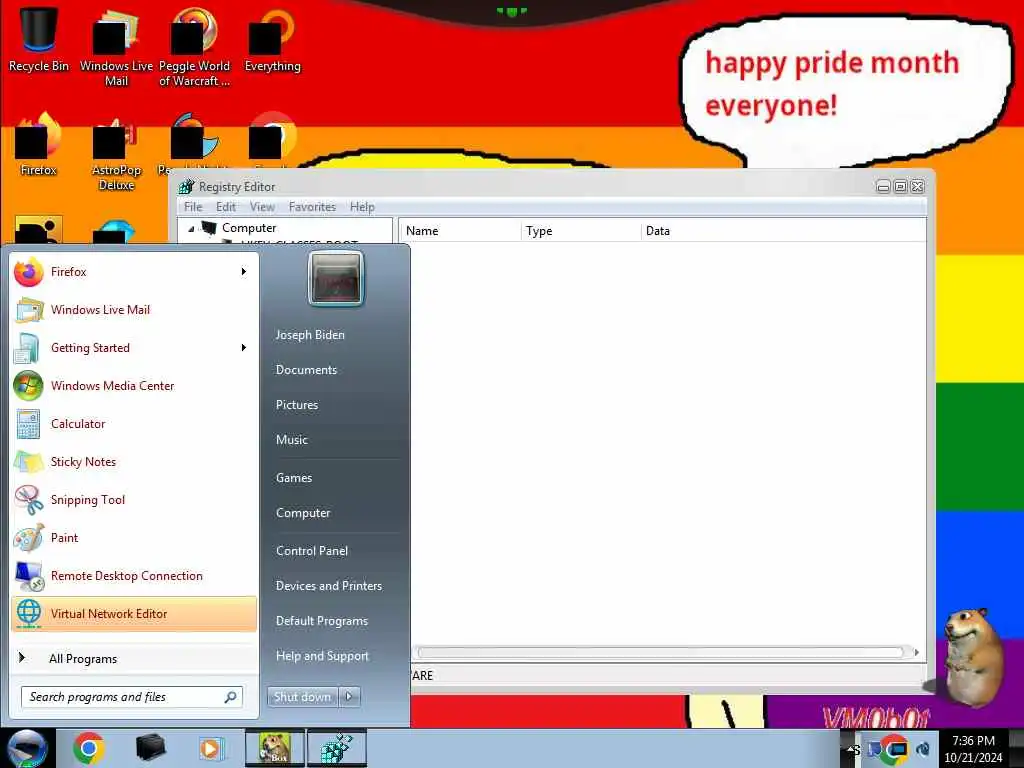This screenshot has width=1024, height=768.
Task: Select the Firefox desktop icon
Action: (x=39, y=144)
